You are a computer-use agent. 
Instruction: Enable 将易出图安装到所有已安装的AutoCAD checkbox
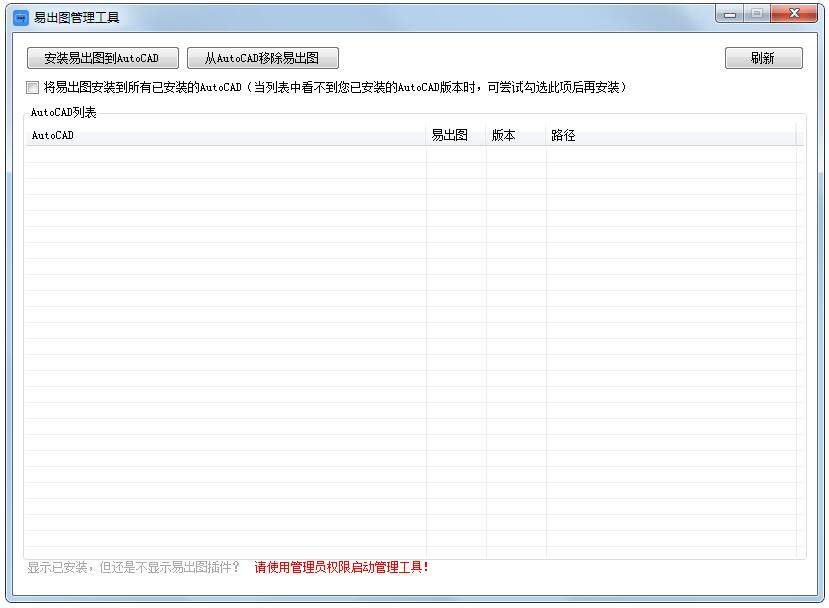[31, 88]
